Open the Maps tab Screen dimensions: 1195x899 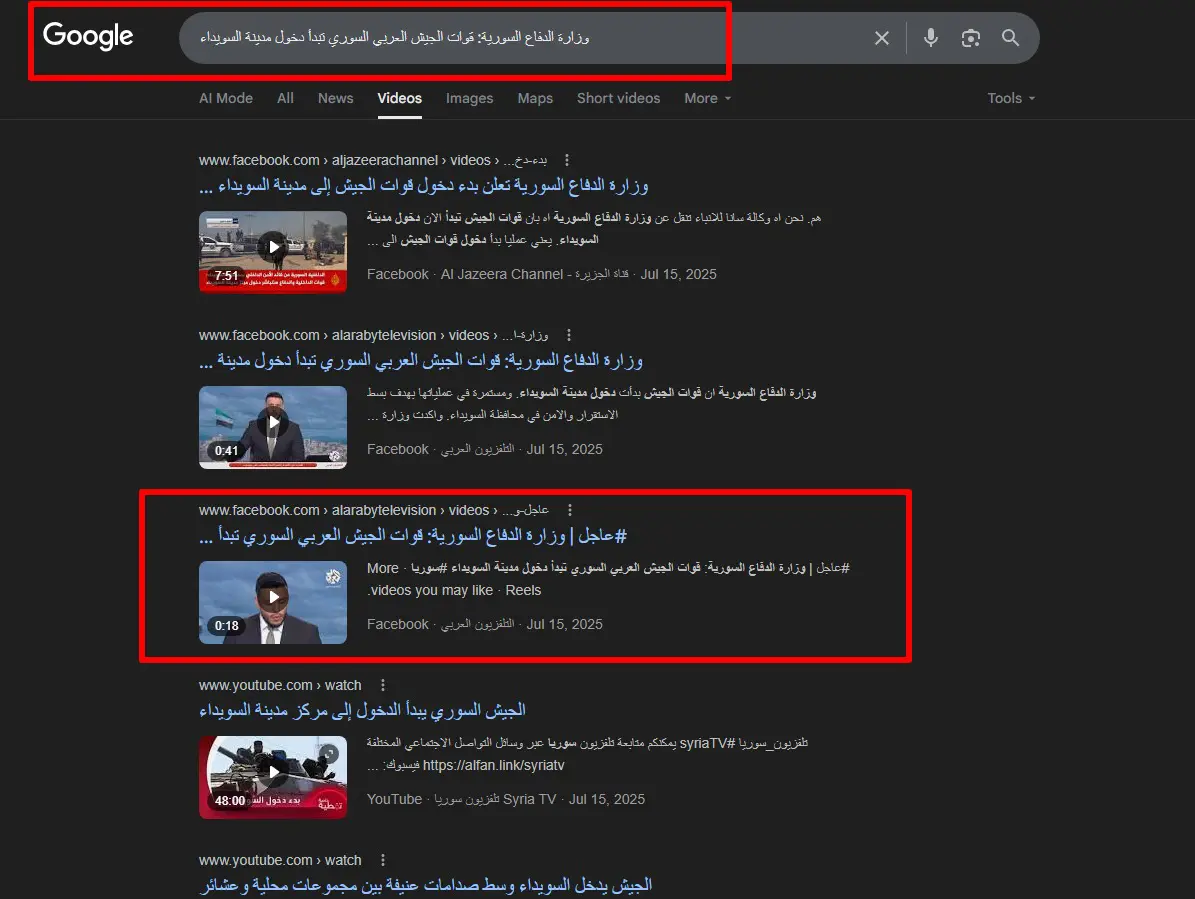tap(535, 98)
